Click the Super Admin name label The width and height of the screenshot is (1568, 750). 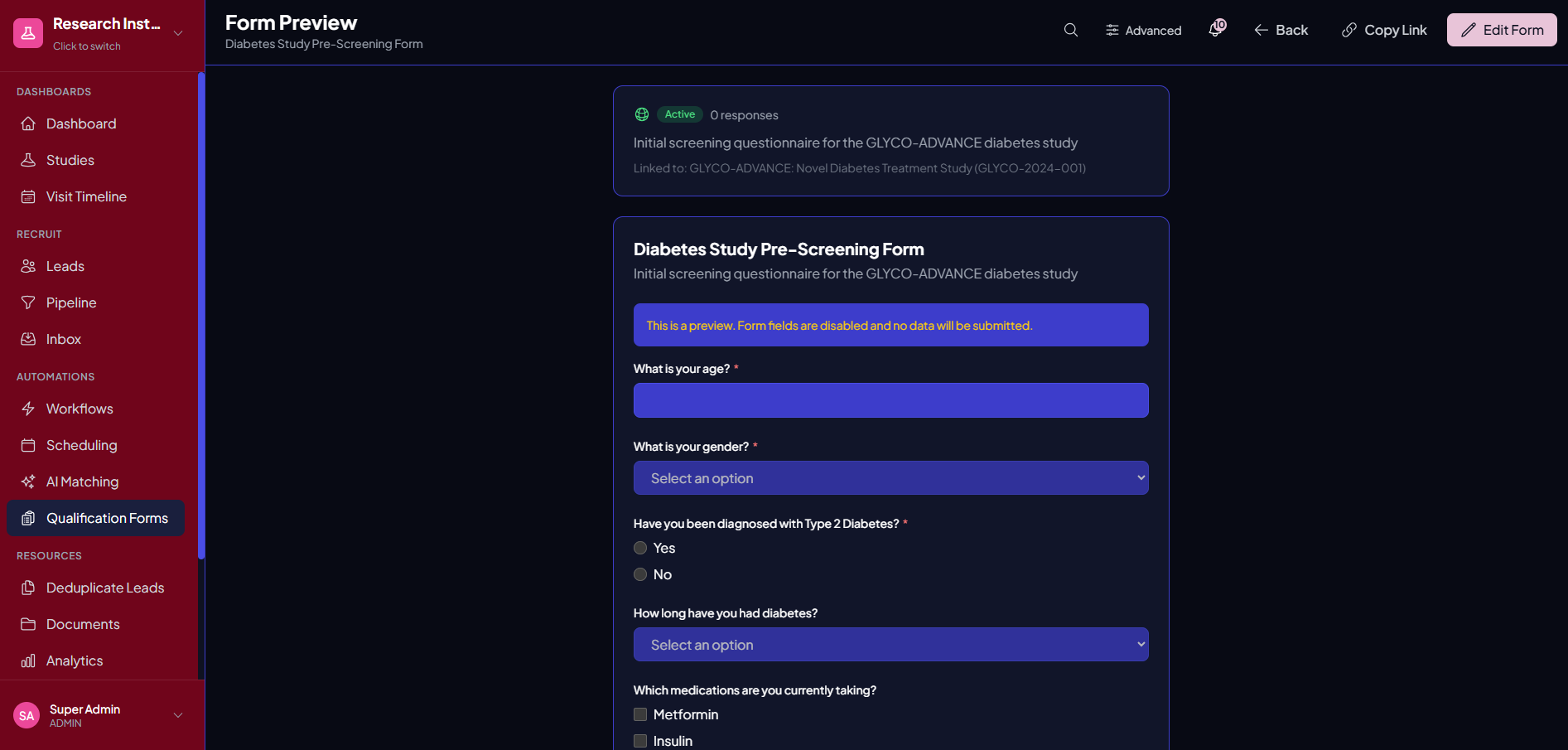(84, 709)
